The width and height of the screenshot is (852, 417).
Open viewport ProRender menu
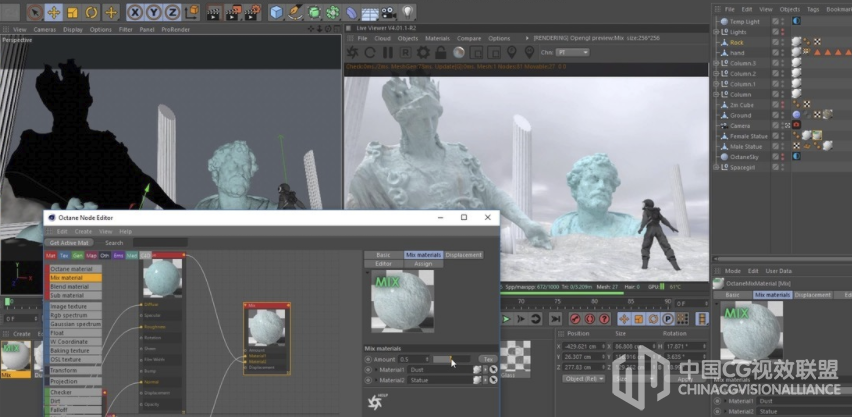[x=176, y=29]
